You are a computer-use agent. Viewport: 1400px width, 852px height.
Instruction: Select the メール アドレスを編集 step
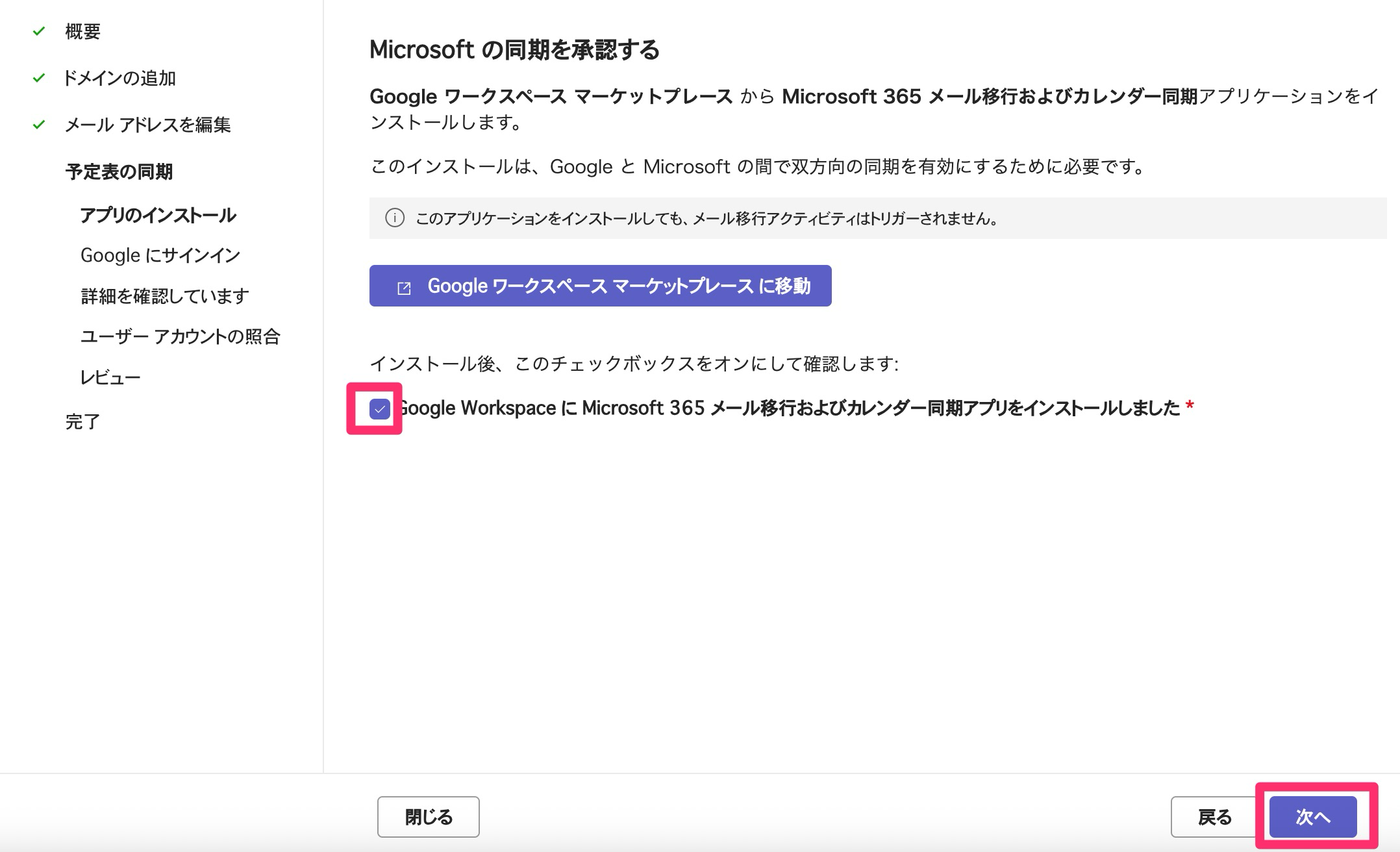147,125
